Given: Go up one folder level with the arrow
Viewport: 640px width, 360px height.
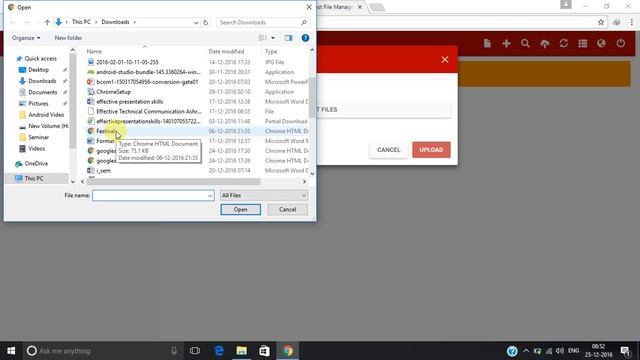Looking at the screenshot, I should pyautogui.click(x=47, y=22).
